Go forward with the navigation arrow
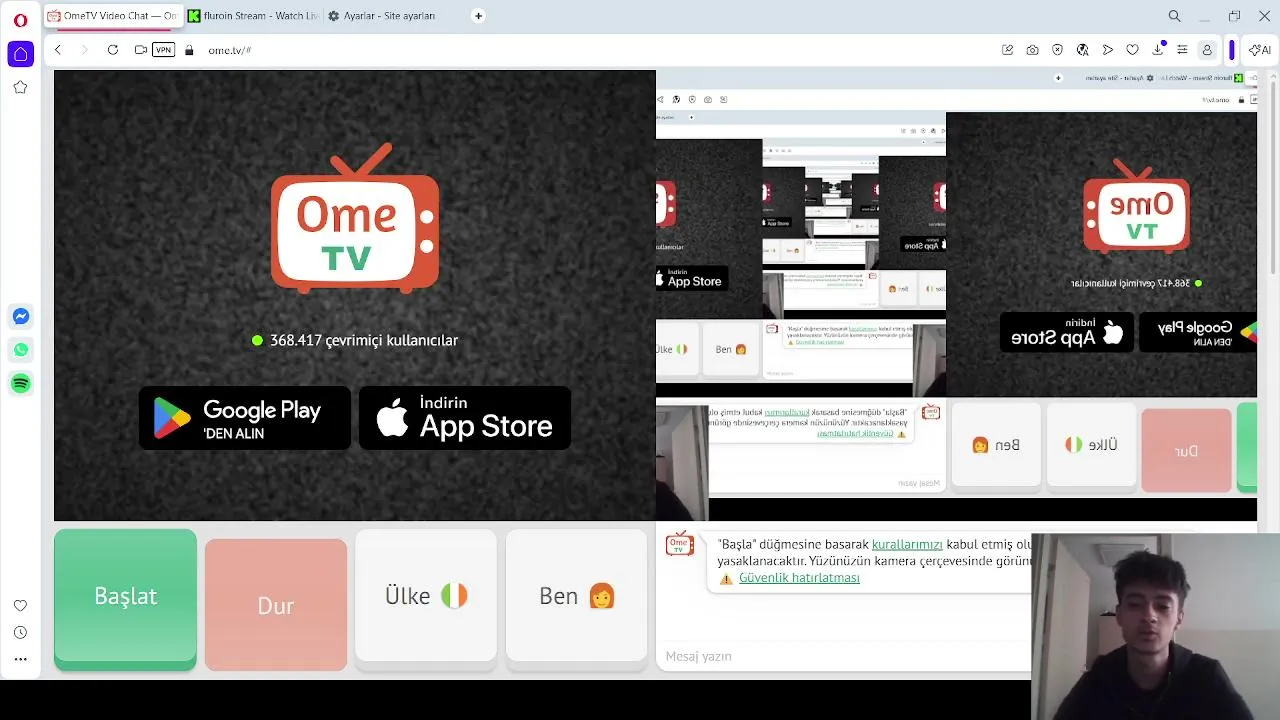This screenshot has width=1280, height=720. [x=84, y=50]
